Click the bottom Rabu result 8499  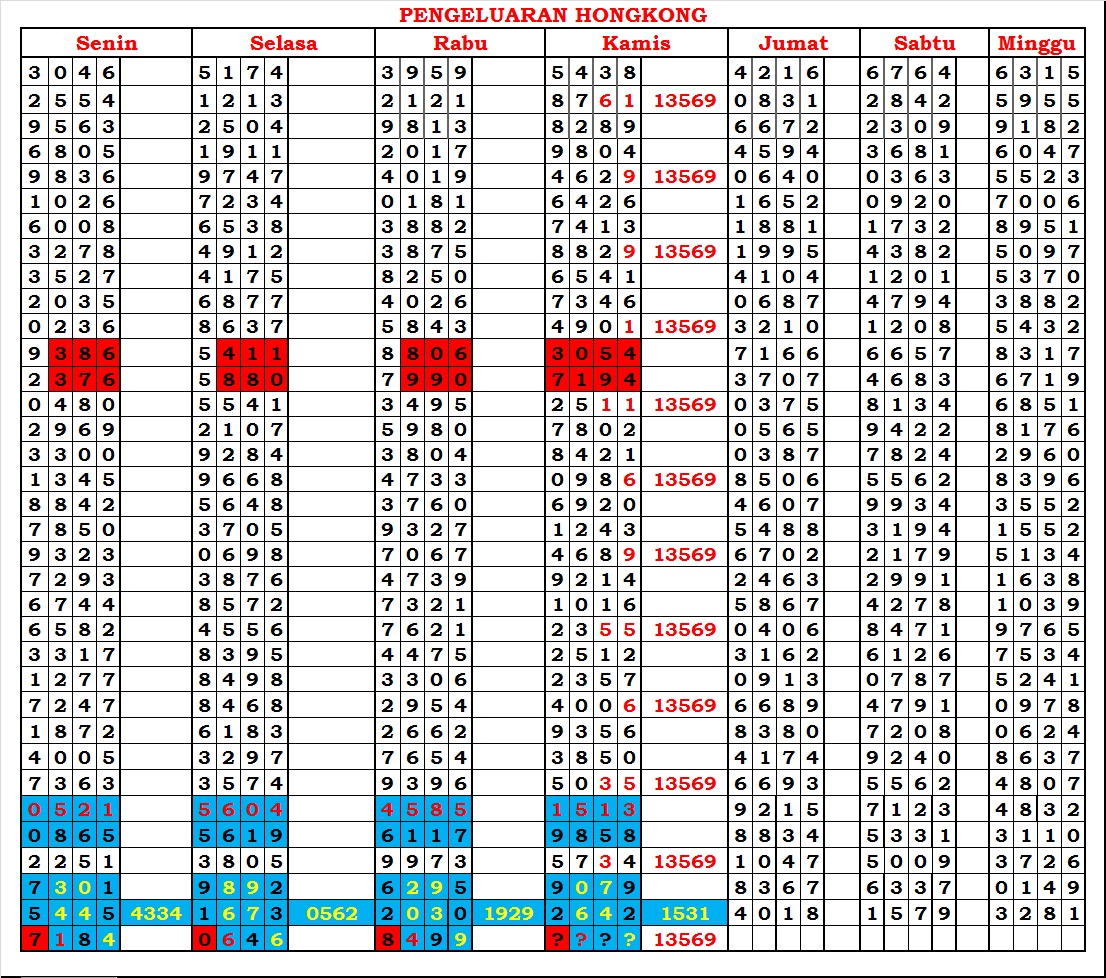(x=424, y=939)
